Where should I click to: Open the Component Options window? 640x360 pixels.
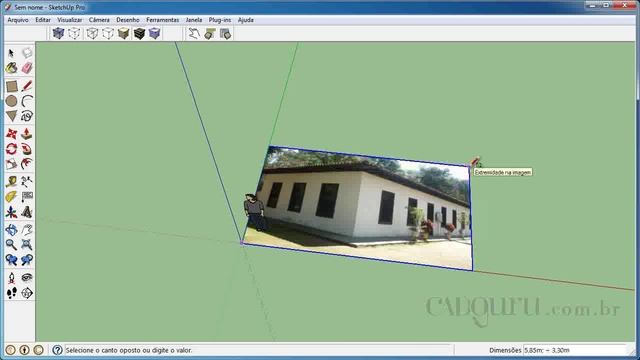tap(210, 33)
